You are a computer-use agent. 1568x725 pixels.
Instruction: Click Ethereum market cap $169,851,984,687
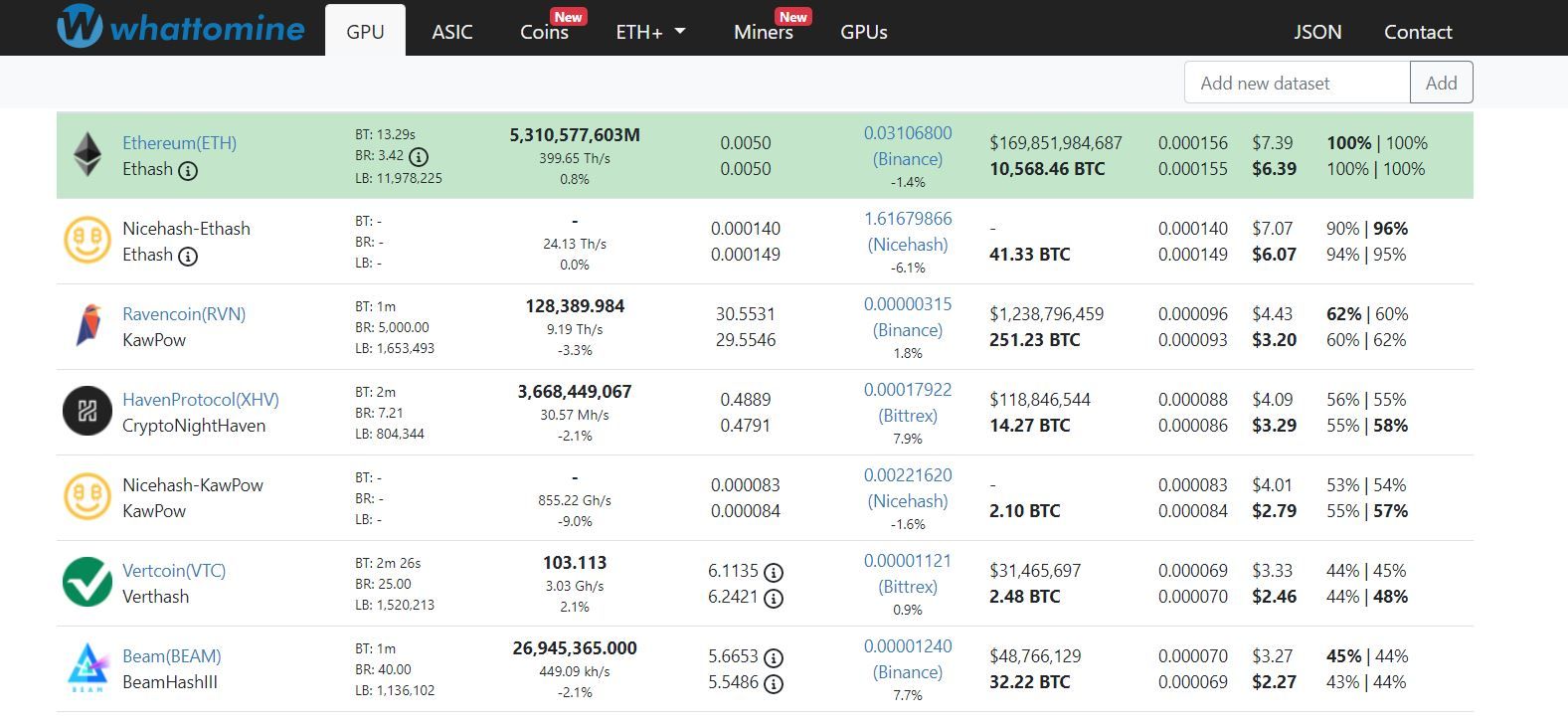click(x=1056, y=143)
